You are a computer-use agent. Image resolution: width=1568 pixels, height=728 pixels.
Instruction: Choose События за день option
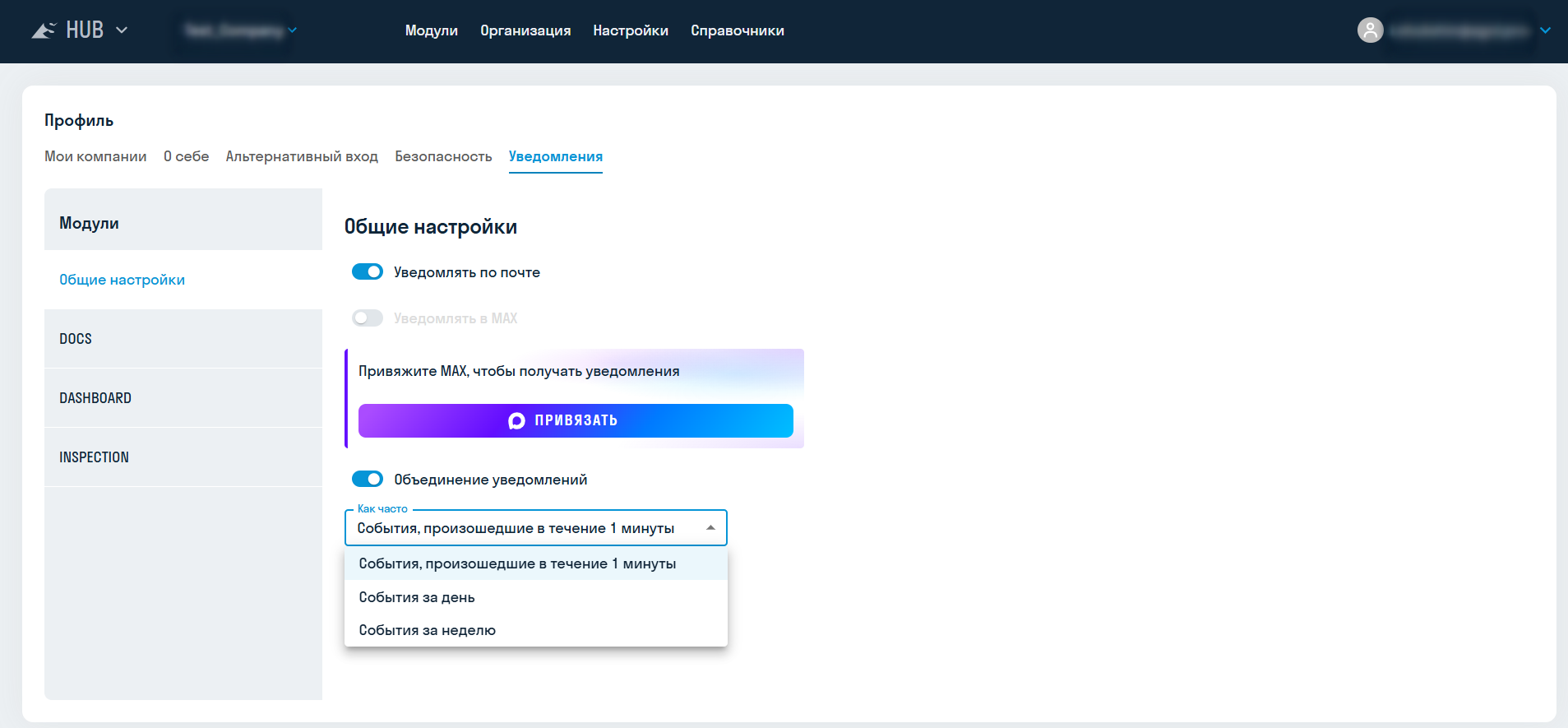(x=536, y=597)
